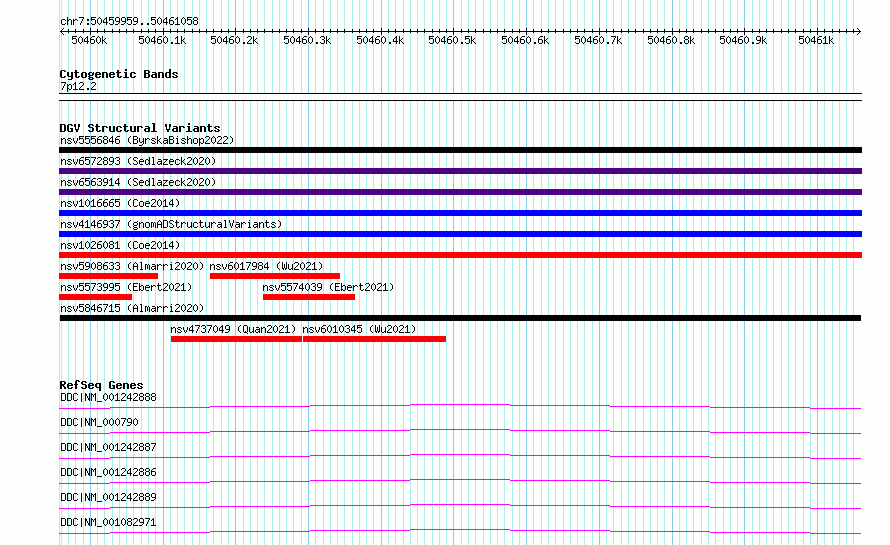The height and width of the screenshot is (545, 890).
Task: Click the Cytogenetic Bands track title
Action: click(x=119, y=74)
